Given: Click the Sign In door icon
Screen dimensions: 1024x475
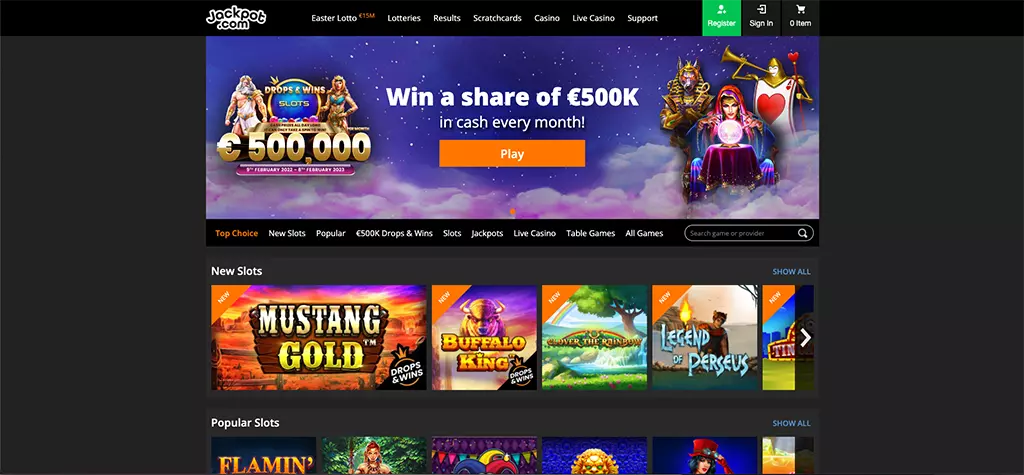Looking at the screenshot, I should point(761,9).
